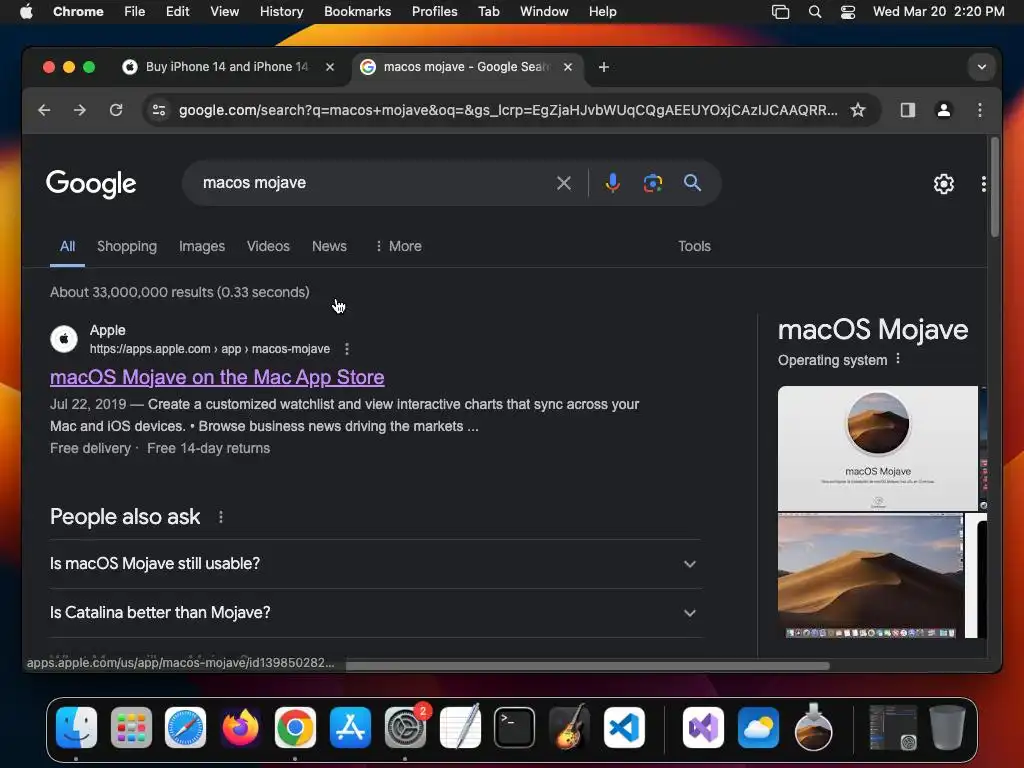
Task: Open options dots beside People also ask
Action: [x=221, y=517]
